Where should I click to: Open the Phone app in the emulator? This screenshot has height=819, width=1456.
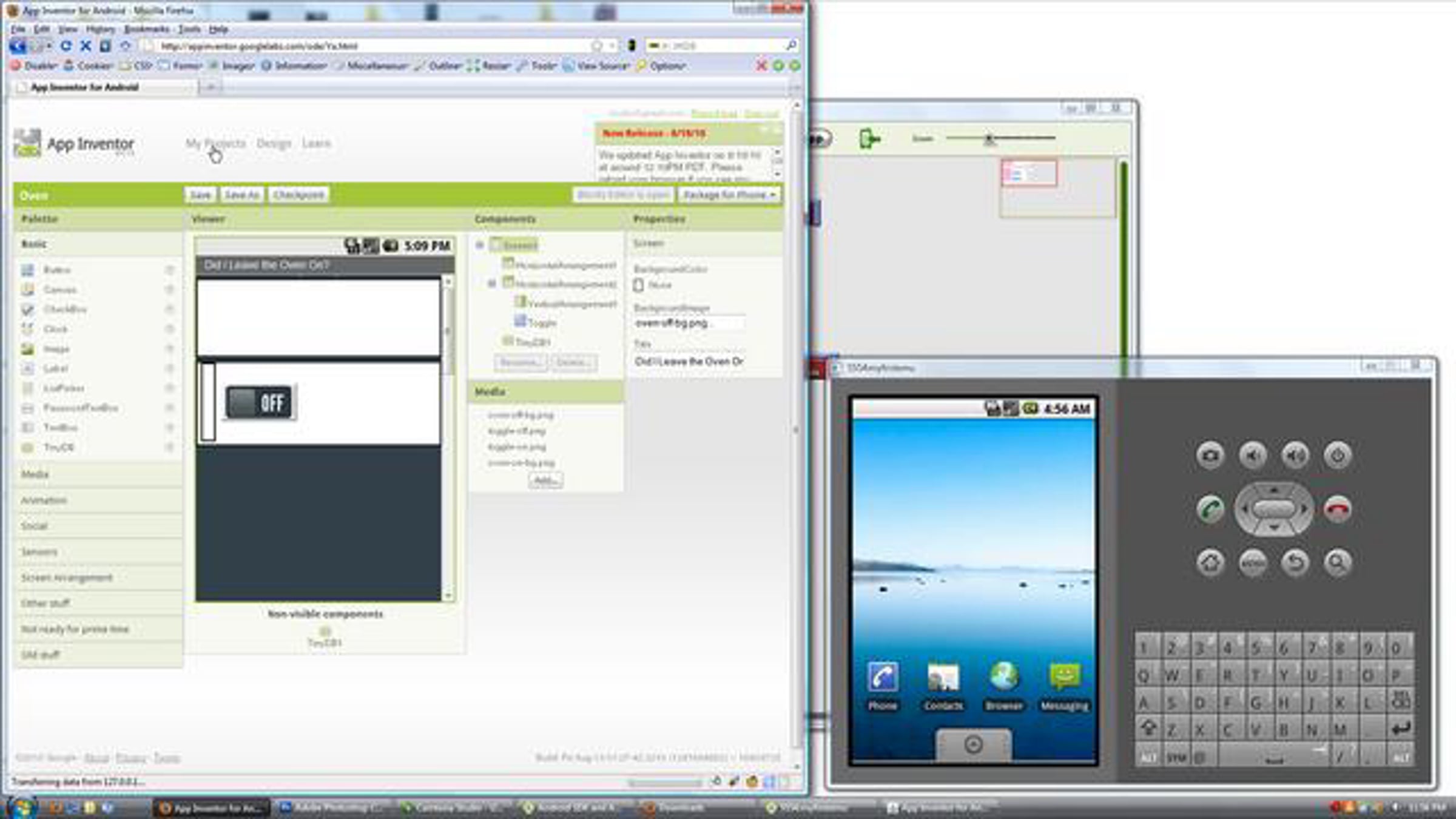[x=882, y=686]
